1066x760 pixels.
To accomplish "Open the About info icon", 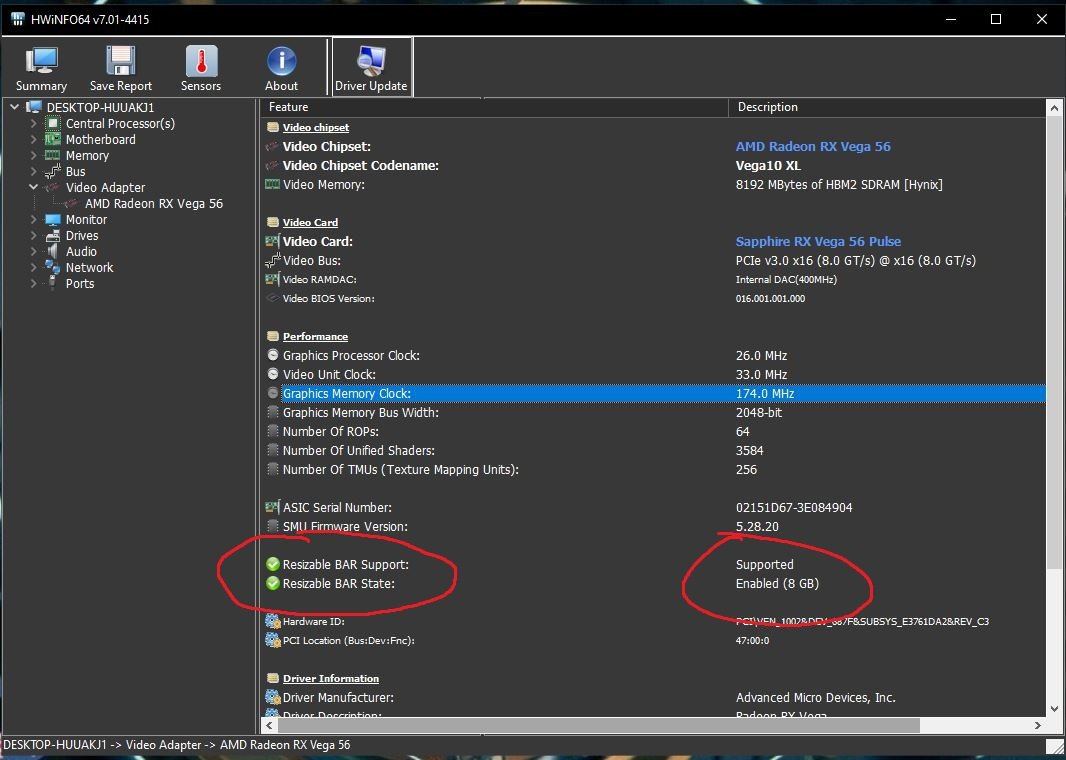I will pyautogui.click(x=281, y=61).
